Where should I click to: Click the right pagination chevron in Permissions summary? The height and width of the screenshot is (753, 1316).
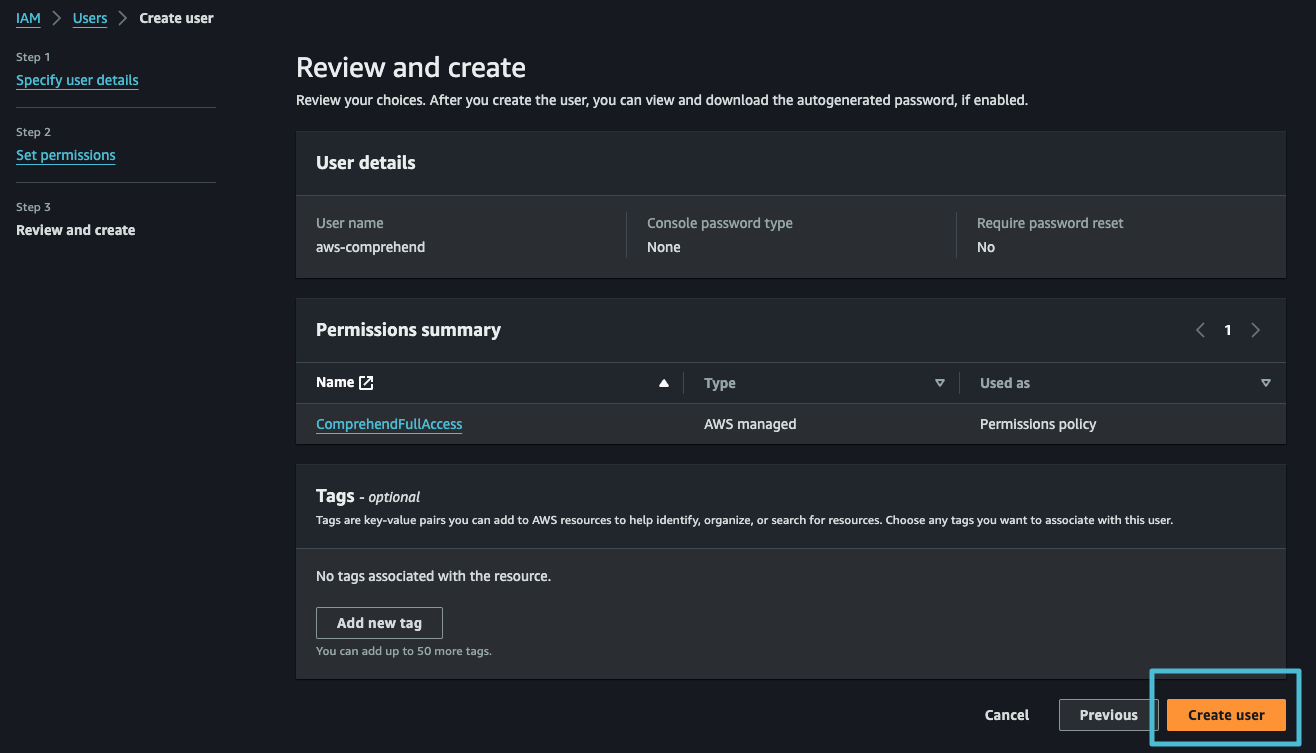tap(1256, 329)
